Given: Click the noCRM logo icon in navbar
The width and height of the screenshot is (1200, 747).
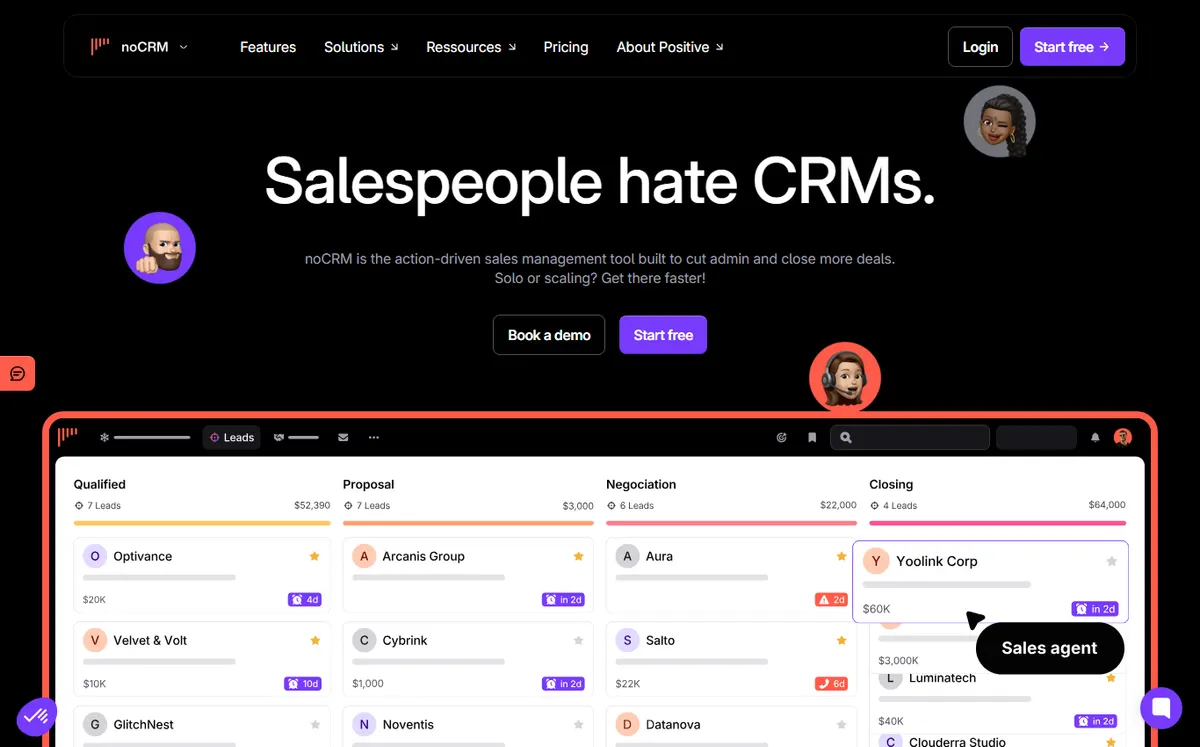Looking at the screenshot, I should tap(100, 46).
